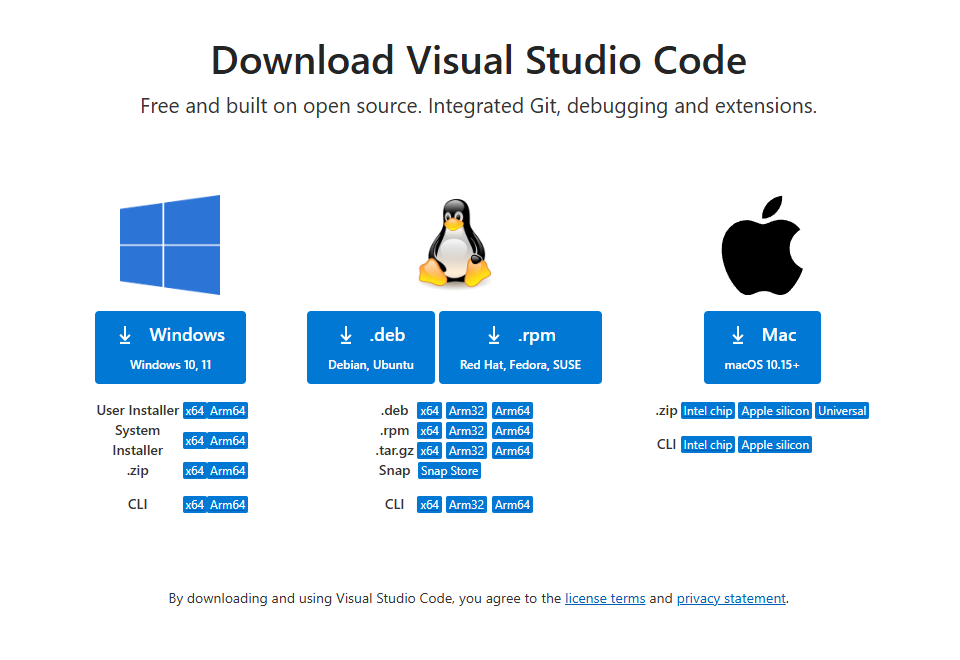Download Linux .tar.gz Arm64 archive
The image size is (960, 660).
(512, 451)
